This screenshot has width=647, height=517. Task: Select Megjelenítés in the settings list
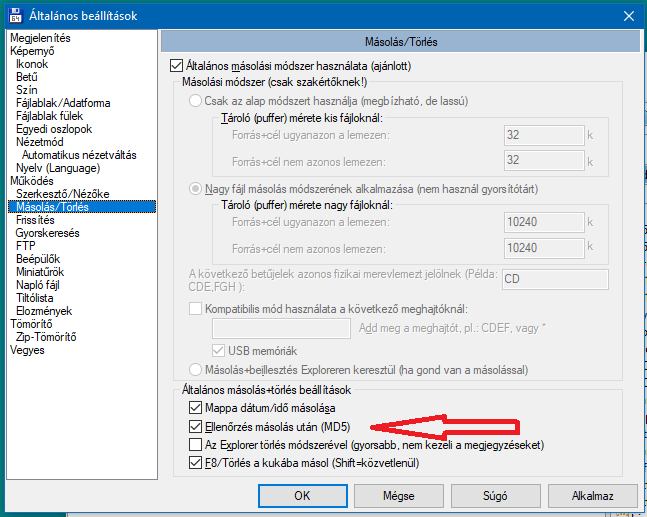click(x=40, y=37)
